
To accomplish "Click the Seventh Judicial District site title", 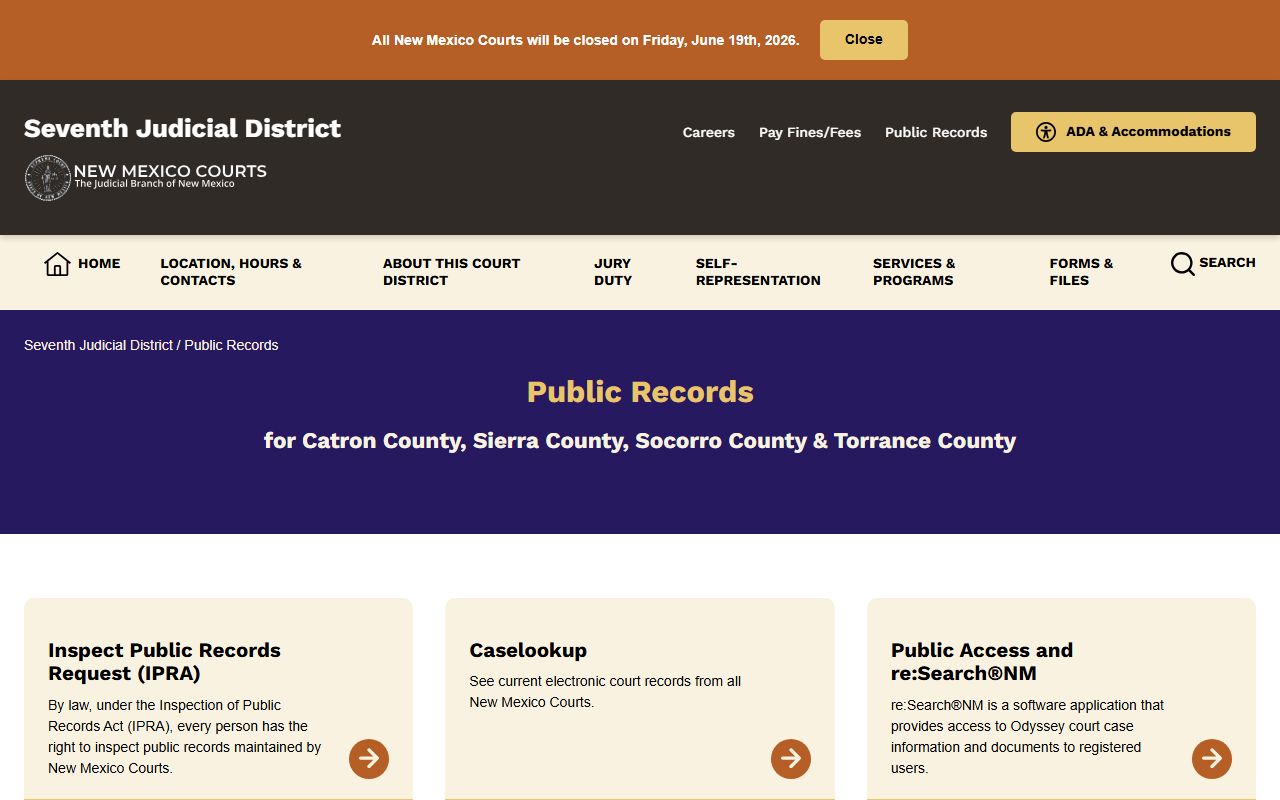I will pyautogui.click(x=182, y=128).
